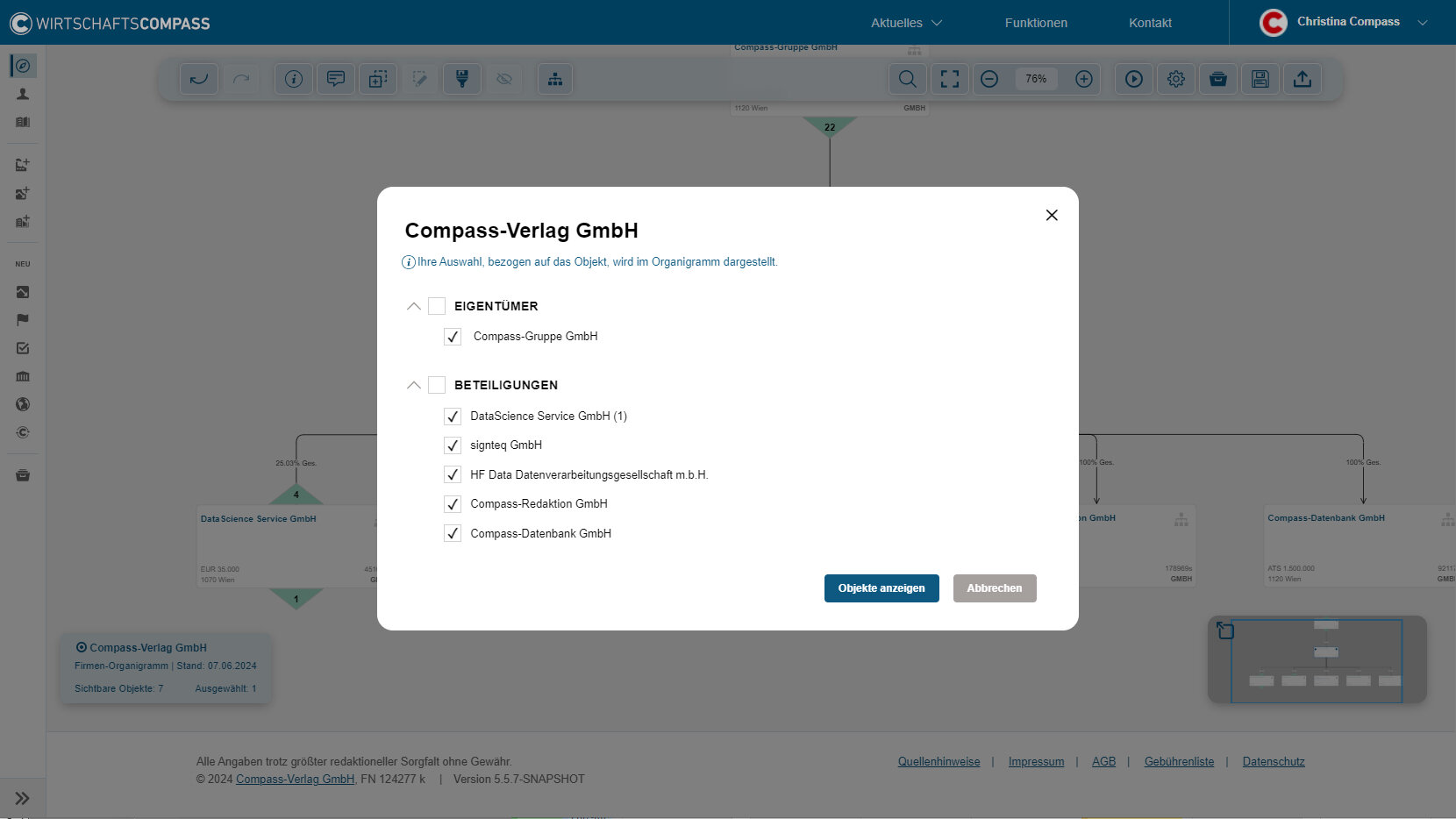Screen dimensions: 1456x819
Task: Open the Impressum footer link
Action: (1036, 762)
